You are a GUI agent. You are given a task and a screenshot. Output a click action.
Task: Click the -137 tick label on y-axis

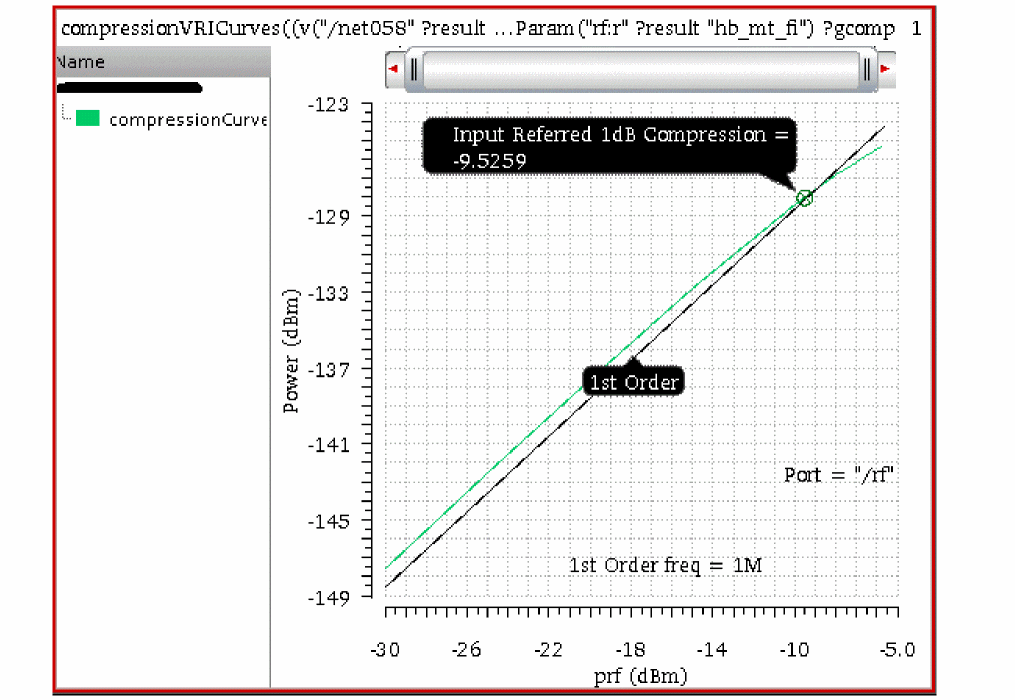click(328, 370)
